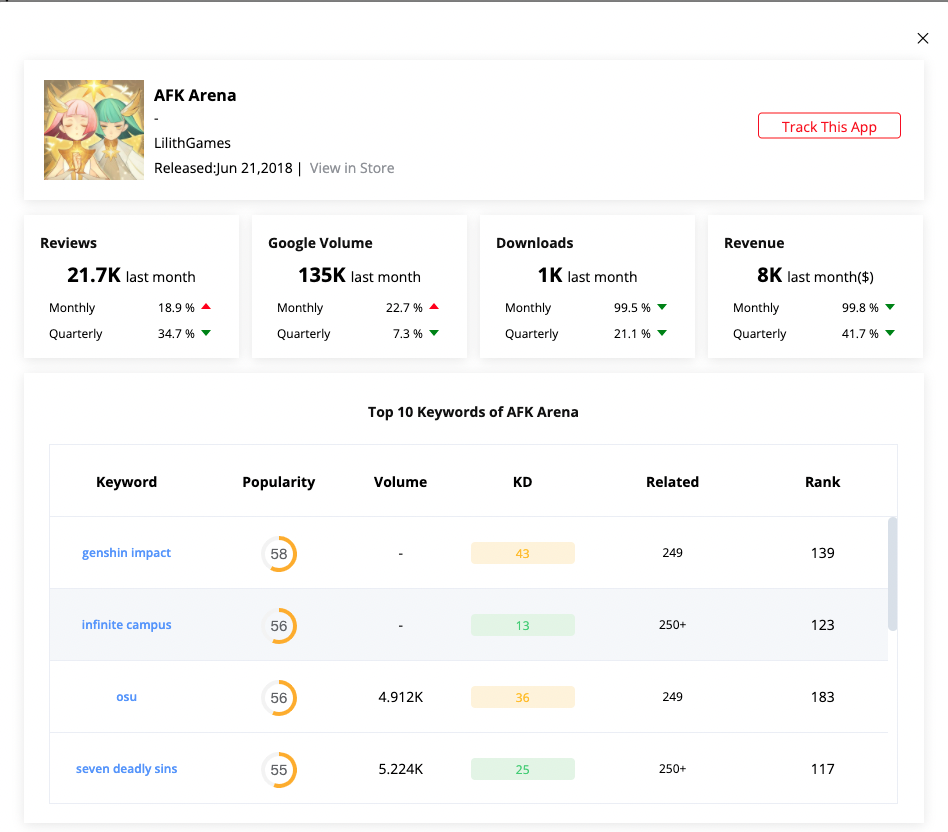Open the genshin impact keyword link
Viewport: 948px width, 832px height.
[x=126, y=553]
